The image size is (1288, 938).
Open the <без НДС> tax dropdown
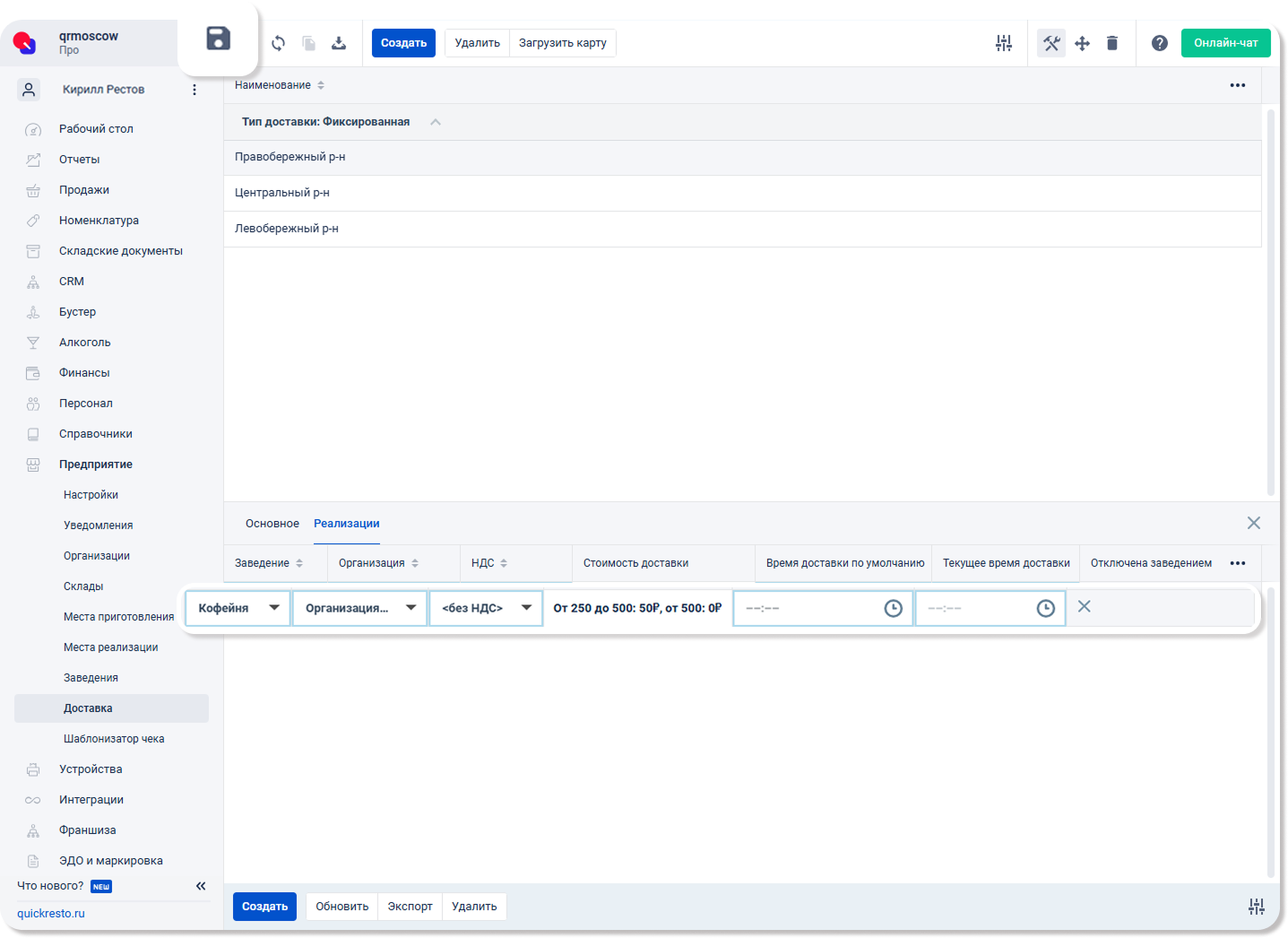coord(486,608)
